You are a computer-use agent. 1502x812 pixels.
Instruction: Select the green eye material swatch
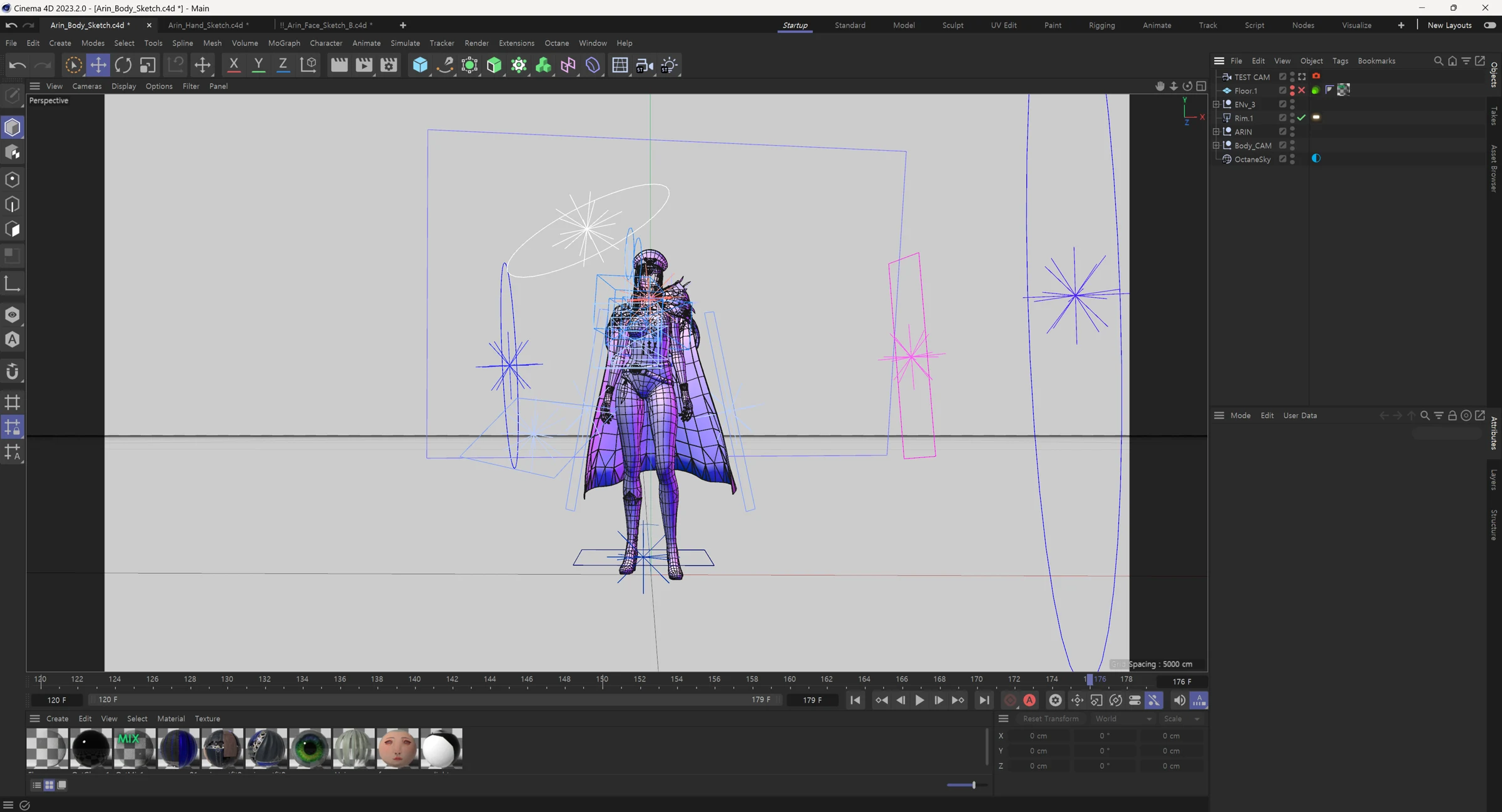[x=309, y=748]
